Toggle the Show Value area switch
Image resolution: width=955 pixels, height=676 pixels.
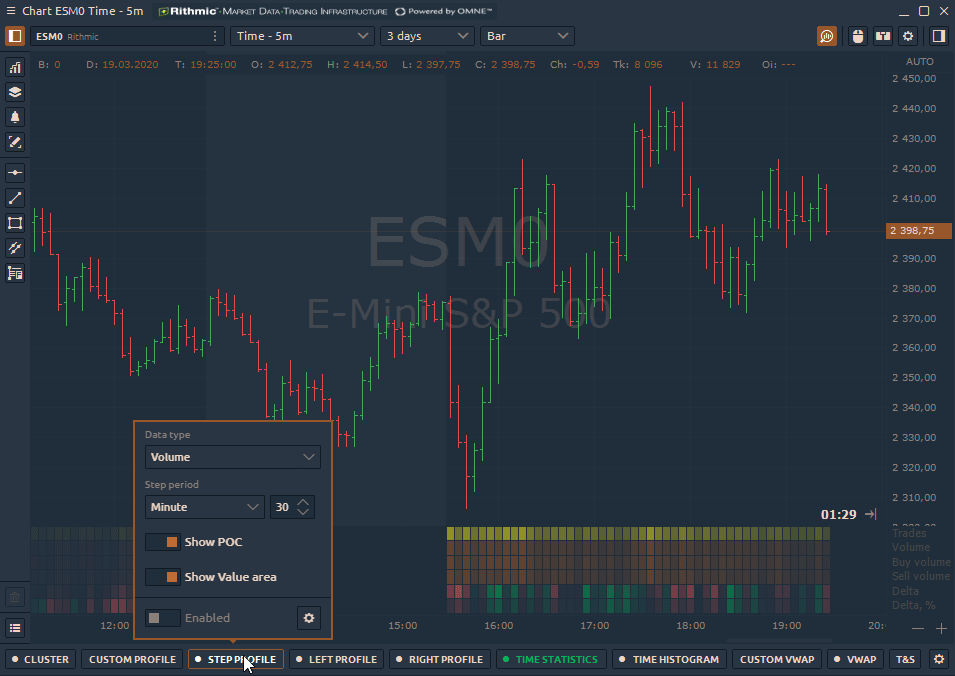click(163, 577)
